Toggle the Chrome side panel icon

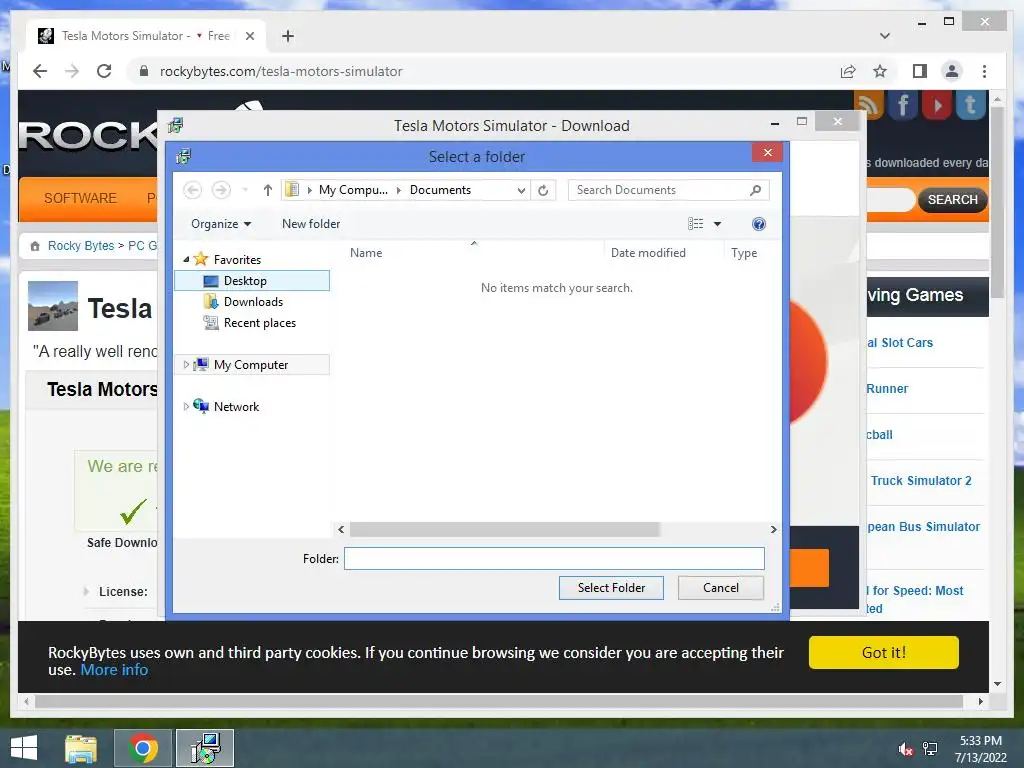pos(920,71)
